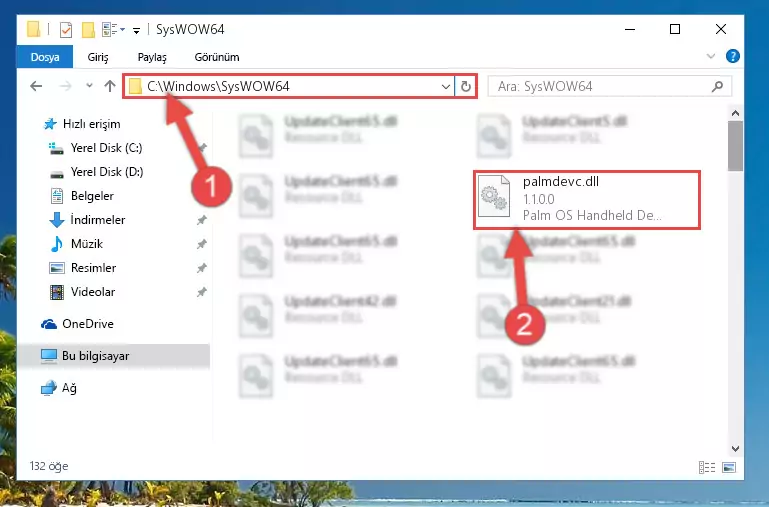Viewport: 769px width, 507px height.
Task: Click the search magnifier icon
Action: pyautogui.click(x=718, y=87)
